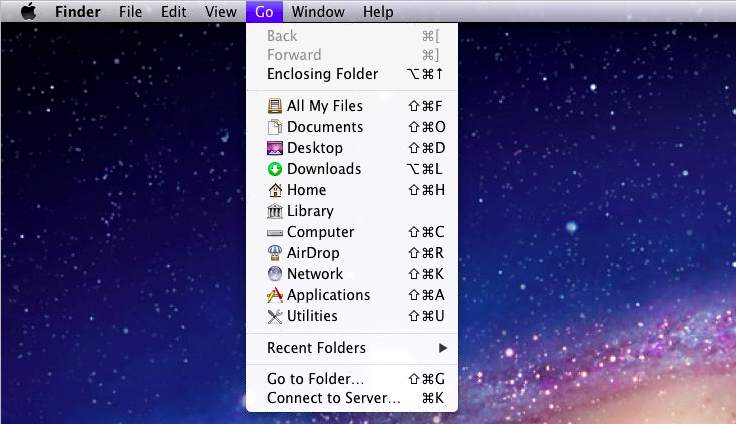This screenshot has width=736, height=424.
Task: Close the highlighted Go menu
Action: click(264, 11)
